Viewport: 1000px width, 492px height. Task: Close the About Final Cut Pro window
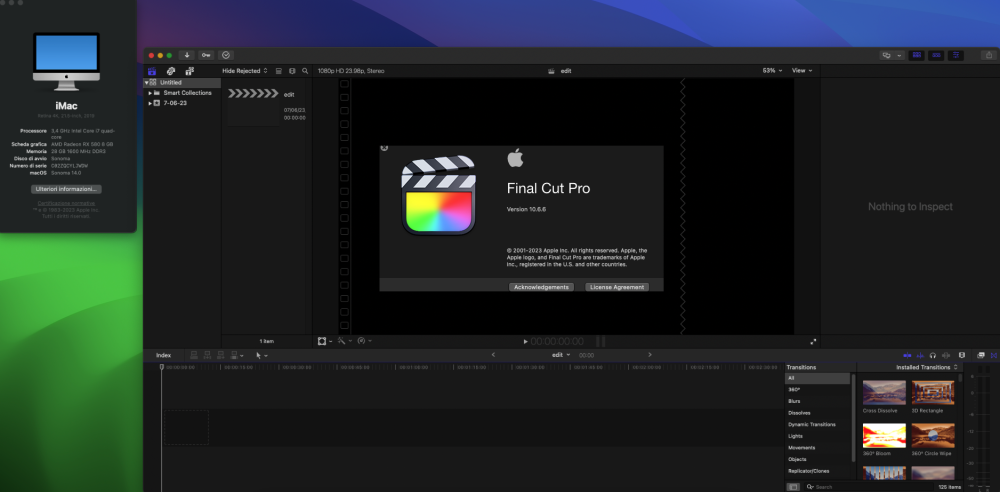pyautogui.click(x=384, y=148)
